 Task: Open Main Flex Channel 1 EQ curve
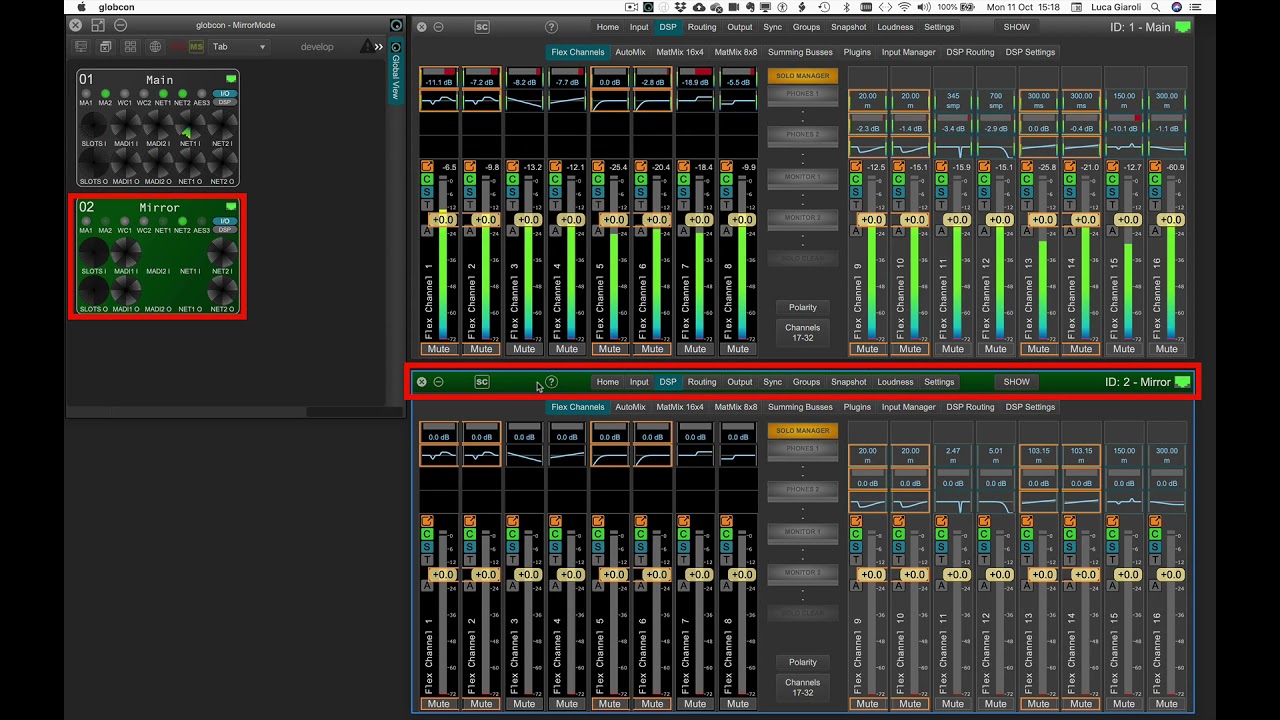439,100
